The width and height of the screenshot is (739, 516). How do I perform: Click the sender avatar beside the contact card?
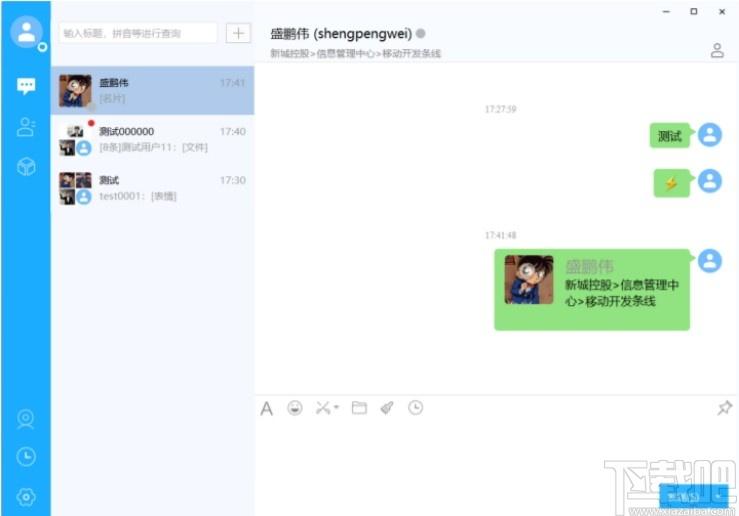click(710, 261)
